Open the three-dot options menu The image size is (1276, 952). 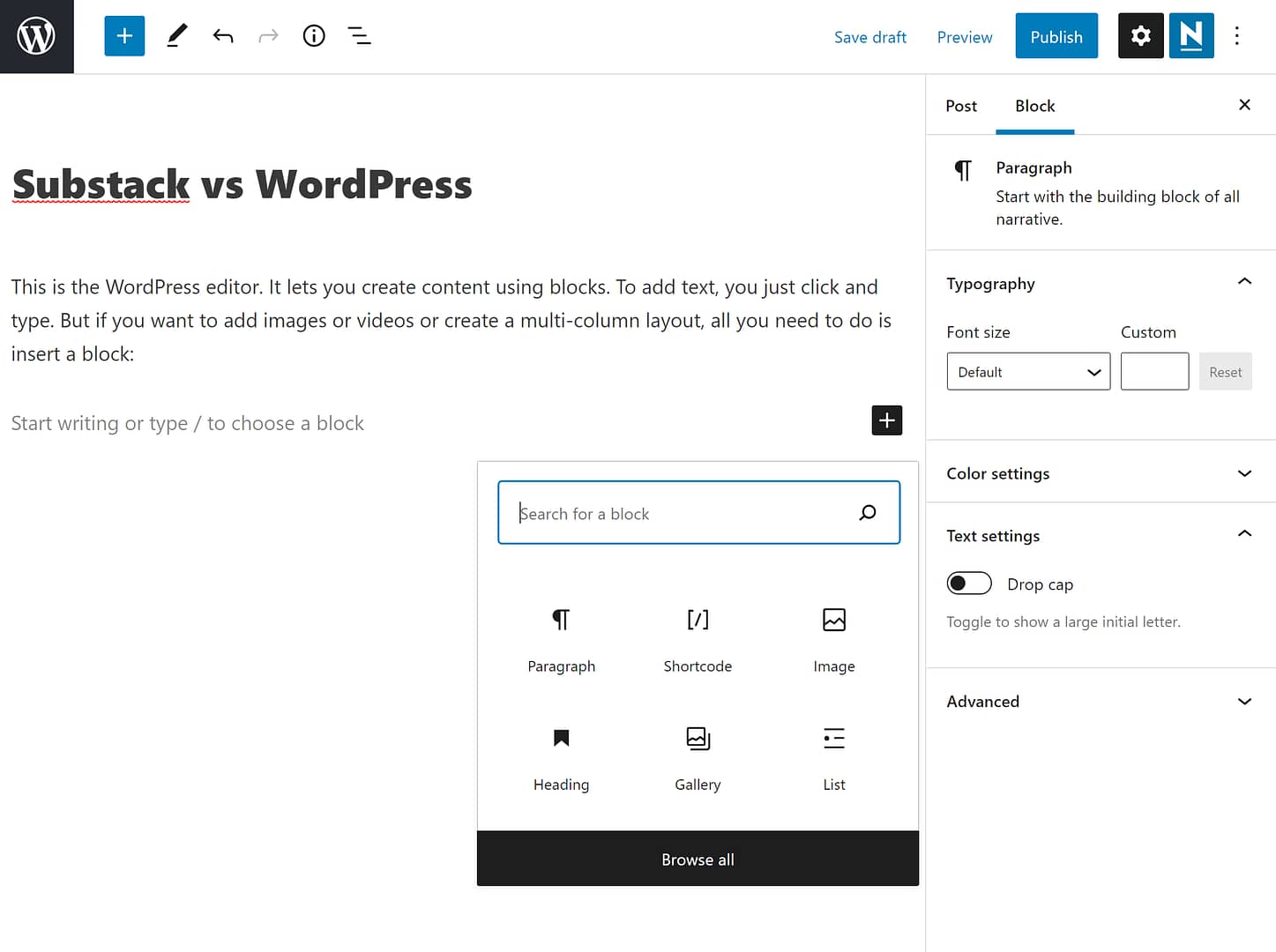[x=1237, y=36]
